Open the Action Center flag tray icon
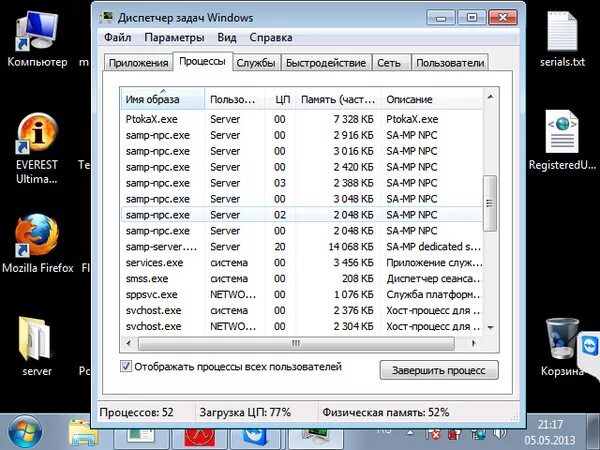The width and height of the screenshot is (600, 450). click(435, 434)
